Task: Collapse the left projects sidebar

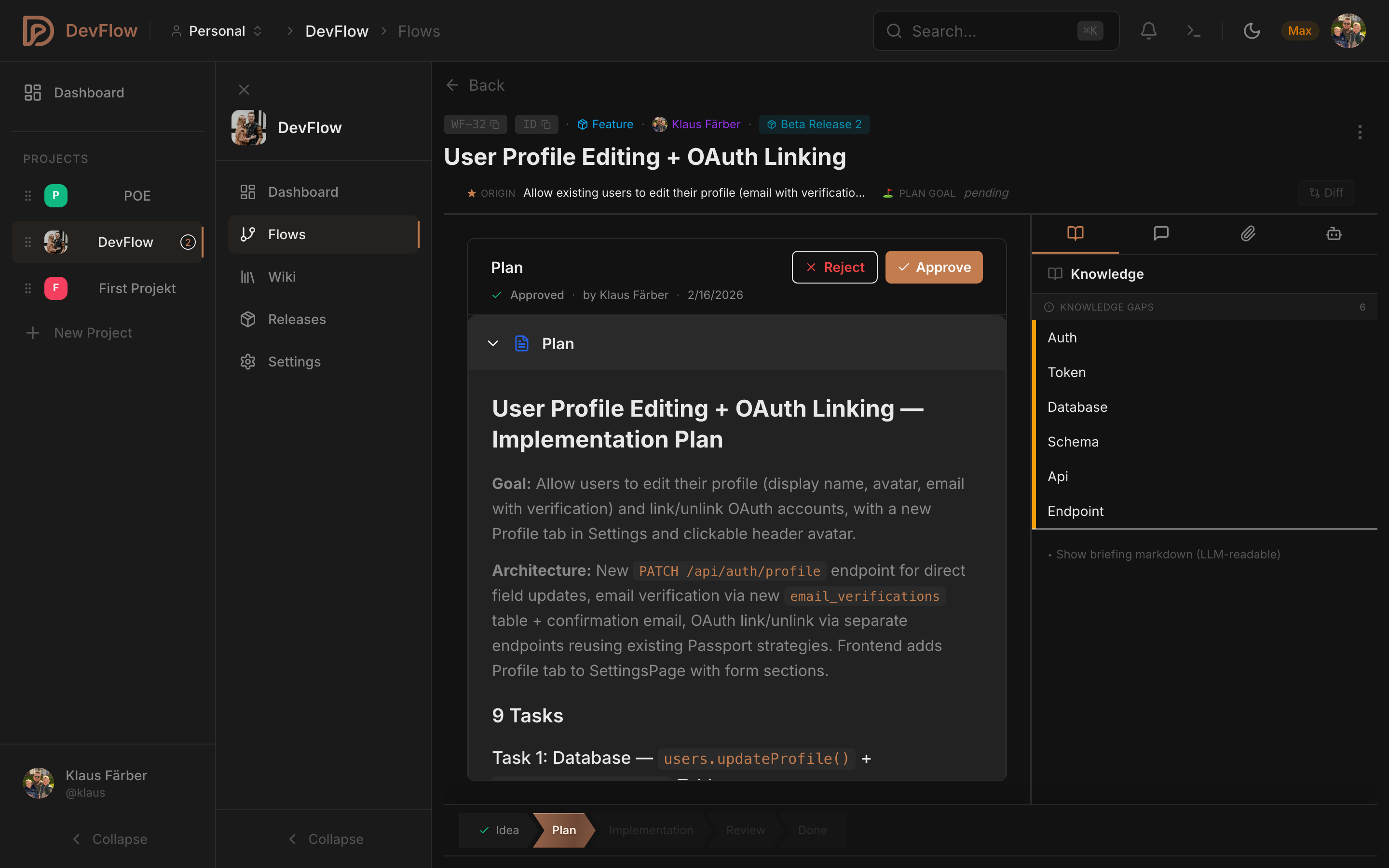Action: (109, 839)
